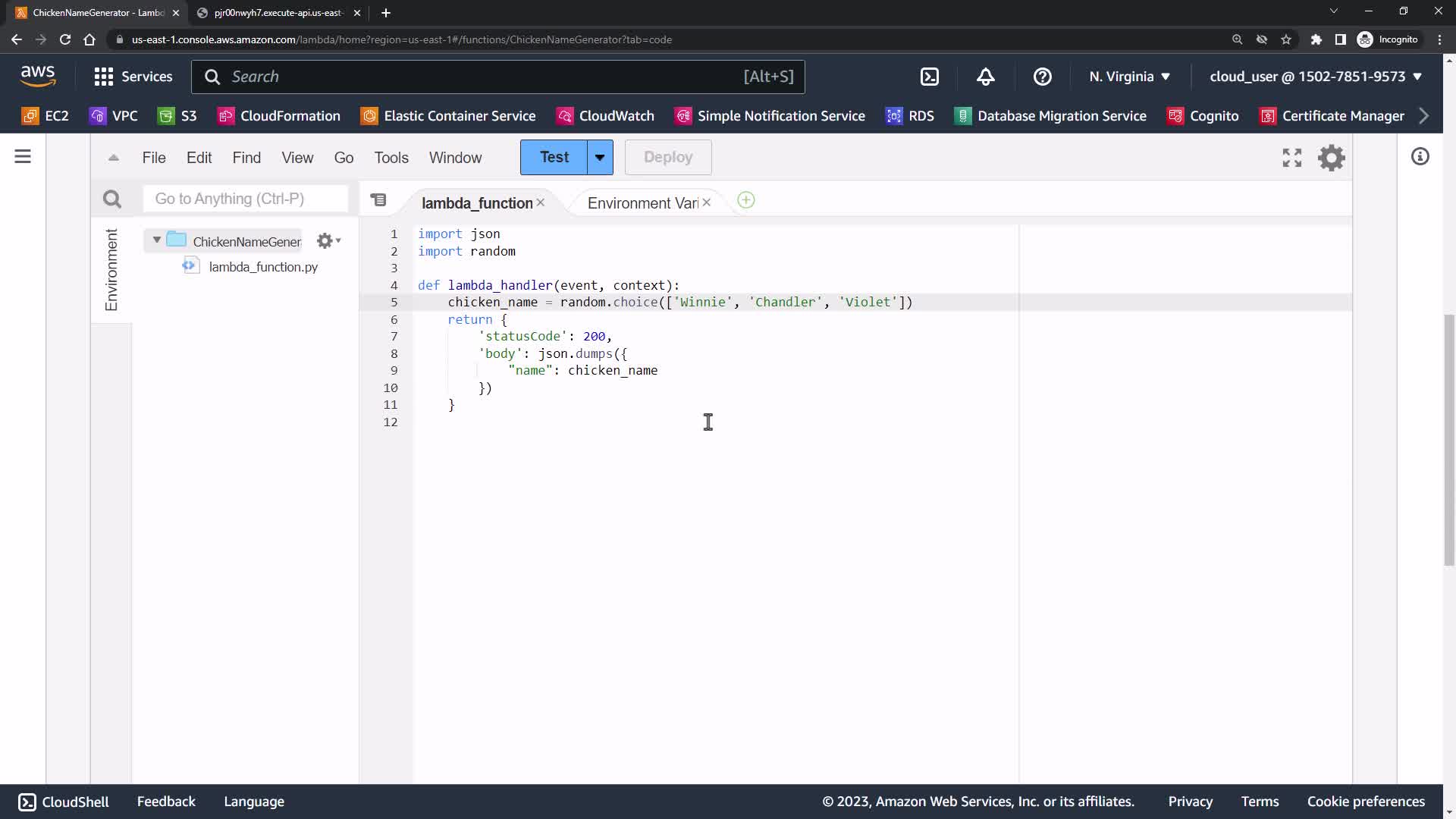Open the editor preferences gear
1456x819 pixels.
point(1331,158)
